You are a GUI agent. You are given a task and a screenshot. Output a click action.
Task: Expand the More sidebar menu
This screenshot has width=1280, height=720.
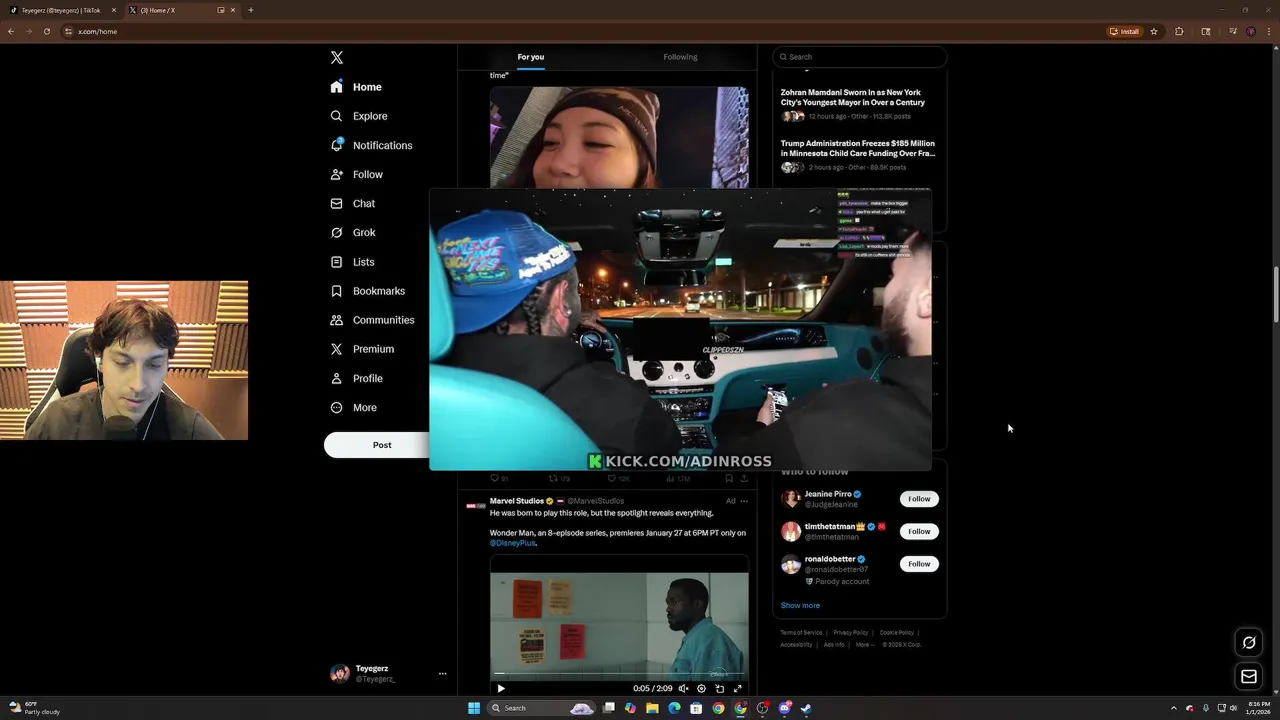point(354,407)
